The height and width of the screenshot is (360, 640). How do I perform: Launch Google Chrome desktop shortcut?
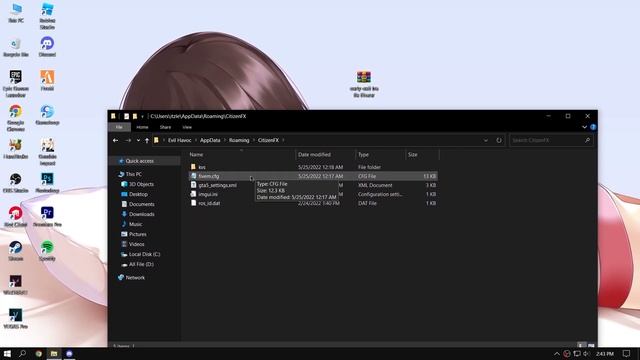(16, 118)
